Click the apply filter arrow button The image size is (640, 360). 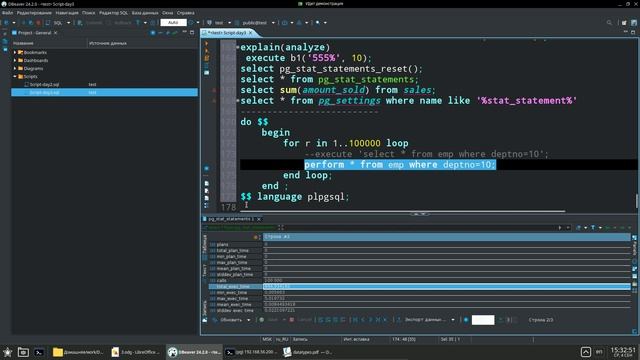560,227
